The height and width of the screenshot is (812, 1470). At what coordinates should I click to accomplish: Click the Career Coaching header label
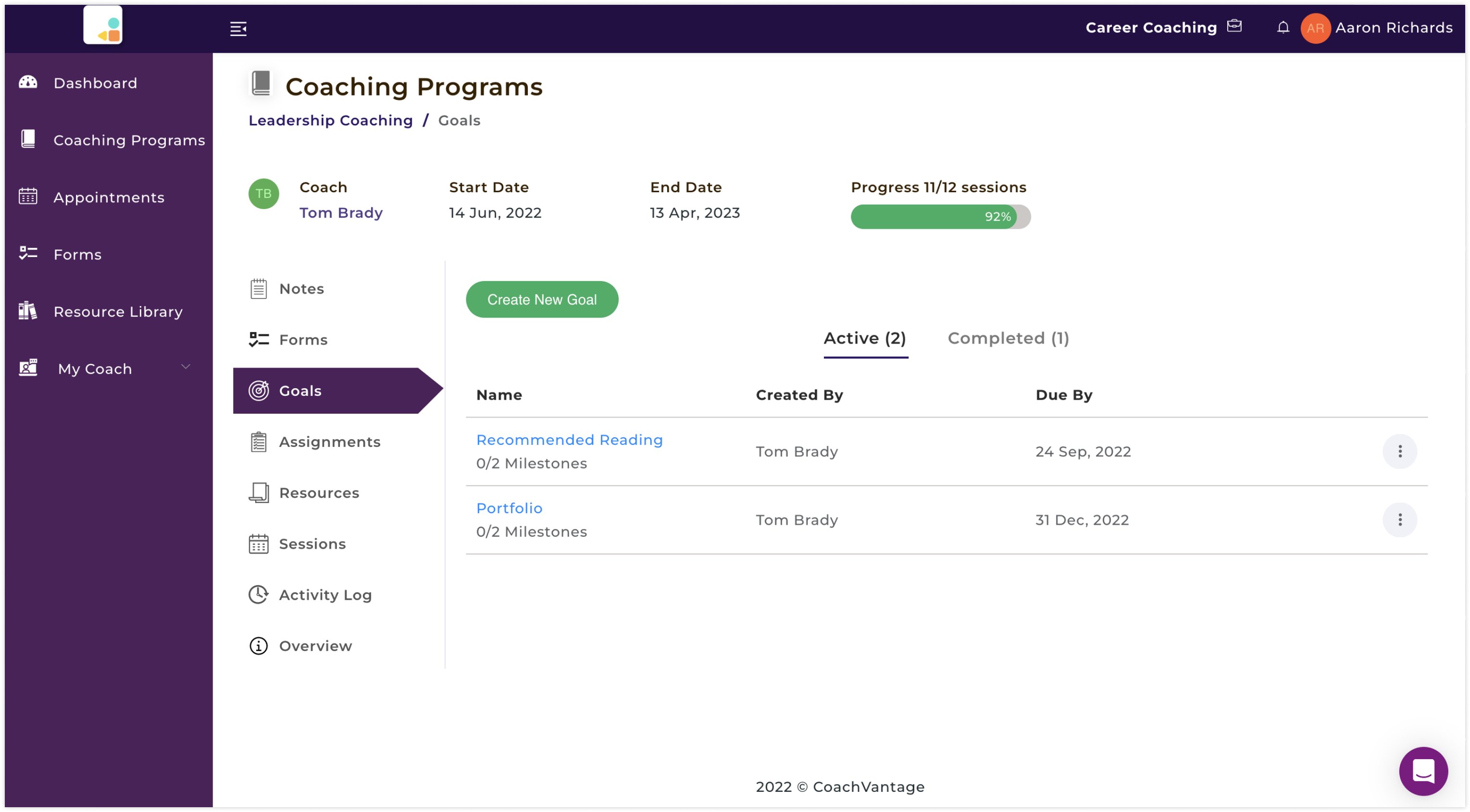point(1151,27)
